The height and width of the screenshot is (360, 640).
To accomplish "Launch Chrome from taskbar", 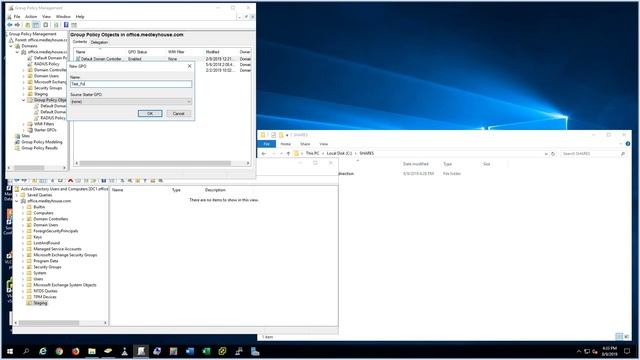I will coord(59,351).
